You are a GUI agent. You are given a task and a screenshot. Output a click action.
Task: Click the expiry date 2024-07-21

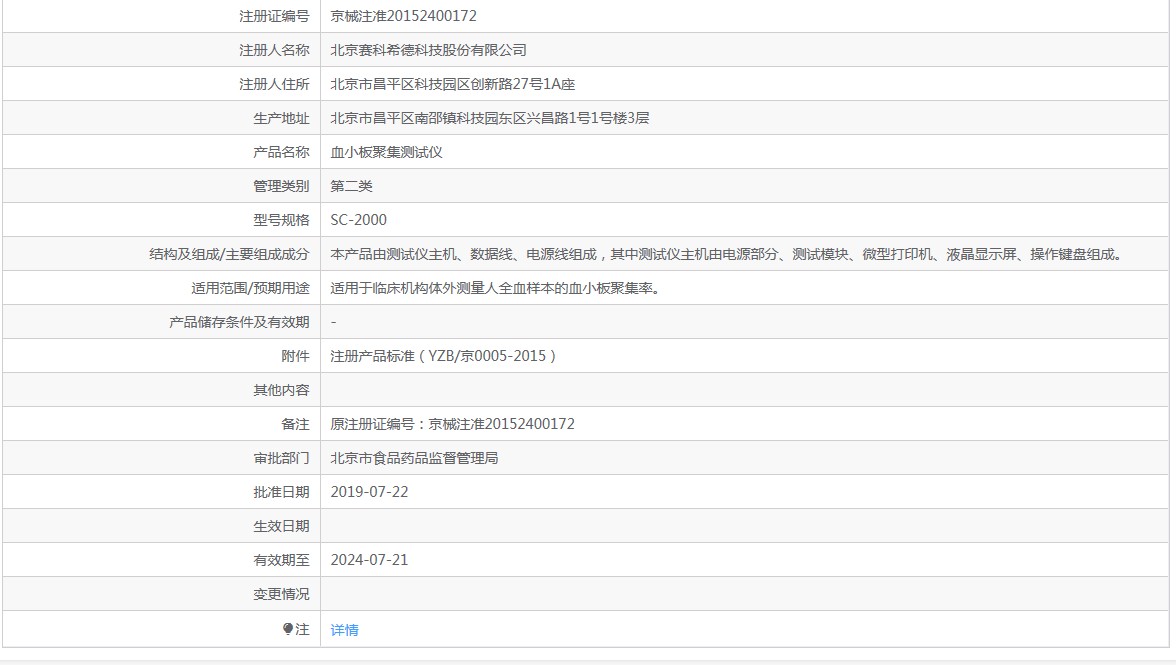click(369, 560)
